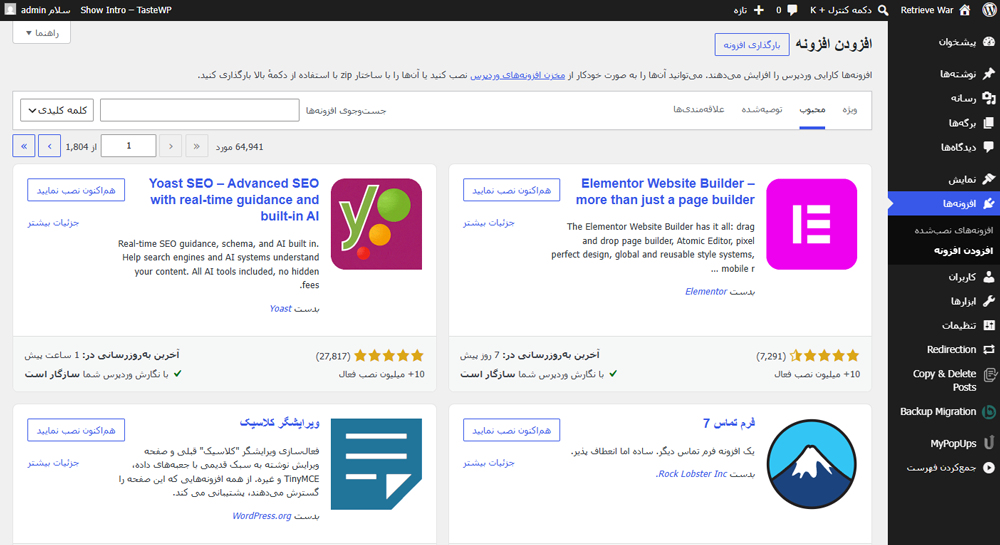Screen dimensions: 1000x545
Task: Click the tools wrench icon in sidebar
Action: [x=989, y=301]
